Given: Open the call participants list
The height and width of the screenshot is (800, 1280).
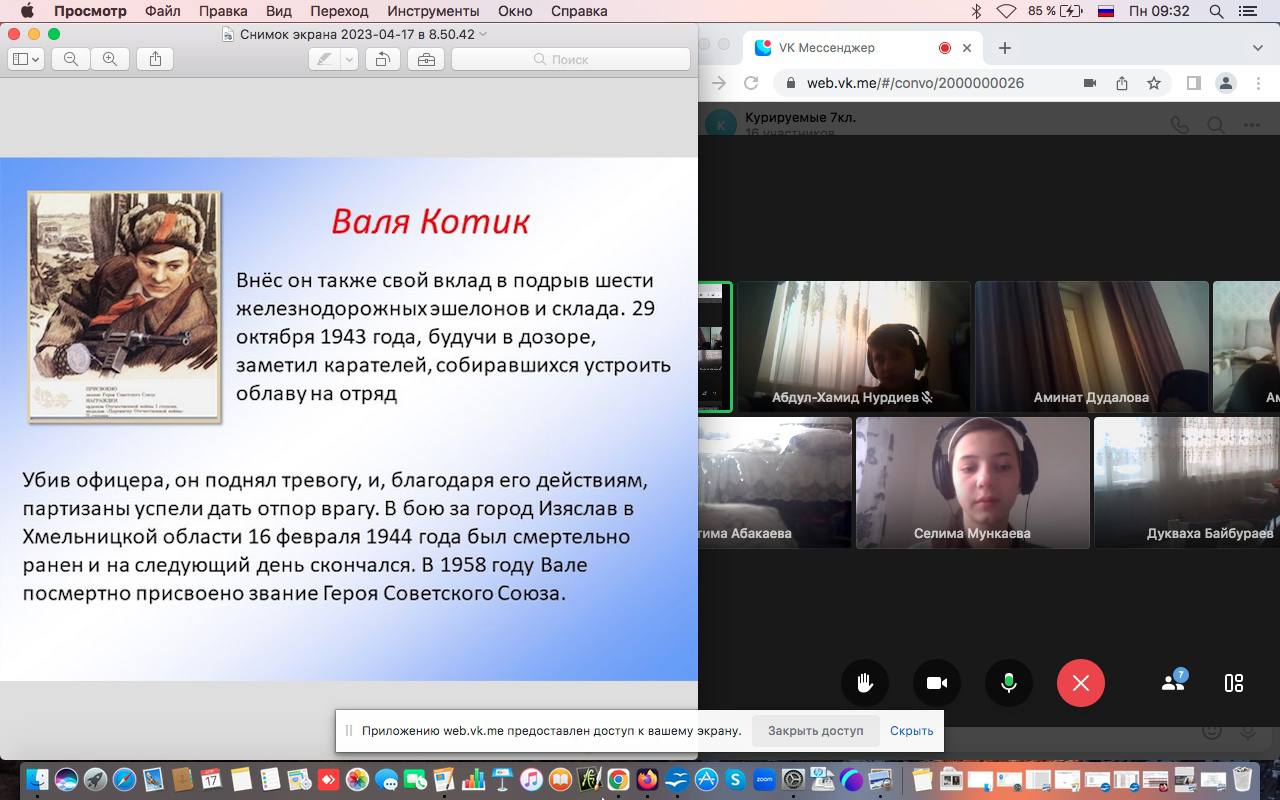Looking at the screenshot, I should [1173, 683].
